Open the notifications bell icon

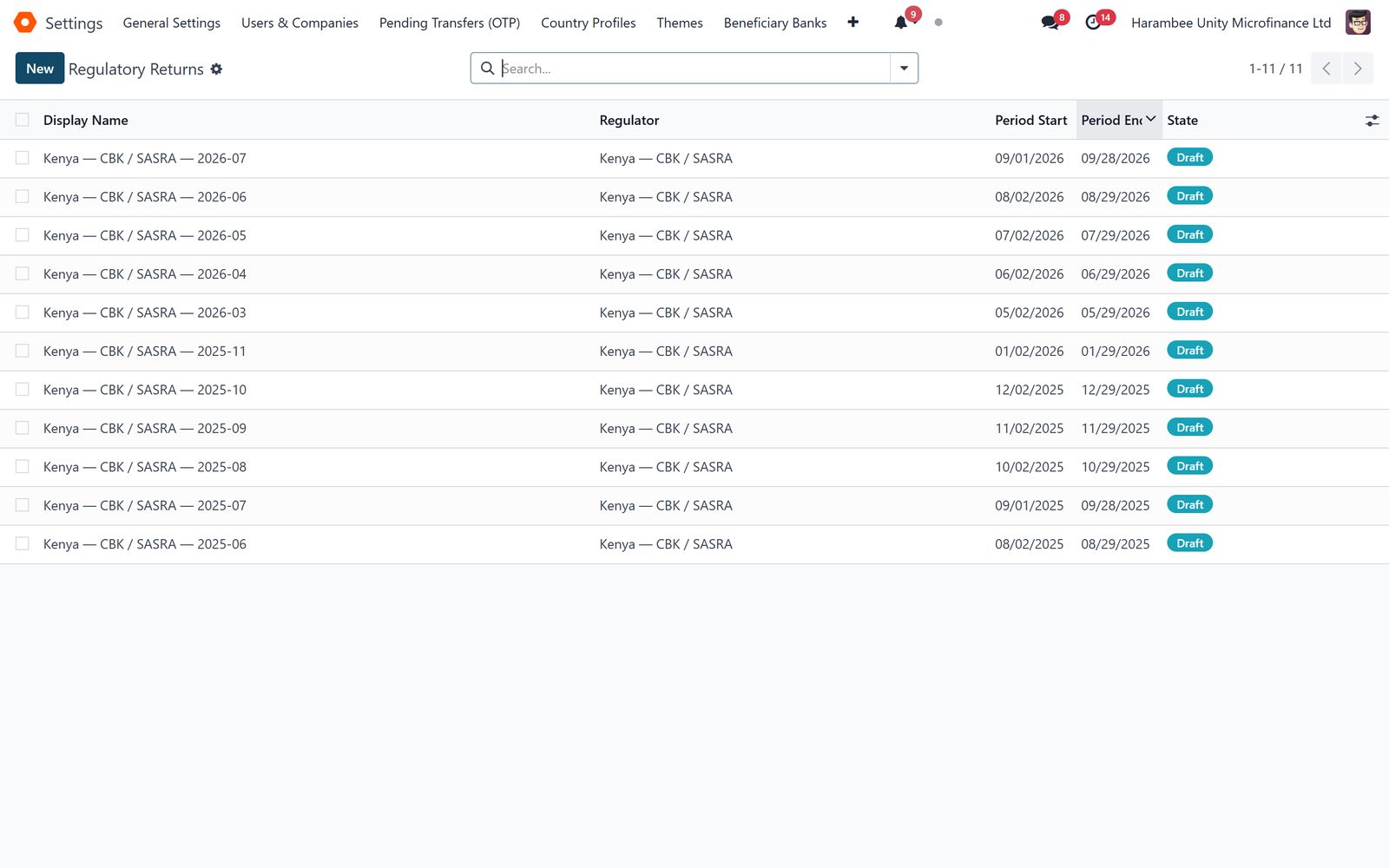901,23
